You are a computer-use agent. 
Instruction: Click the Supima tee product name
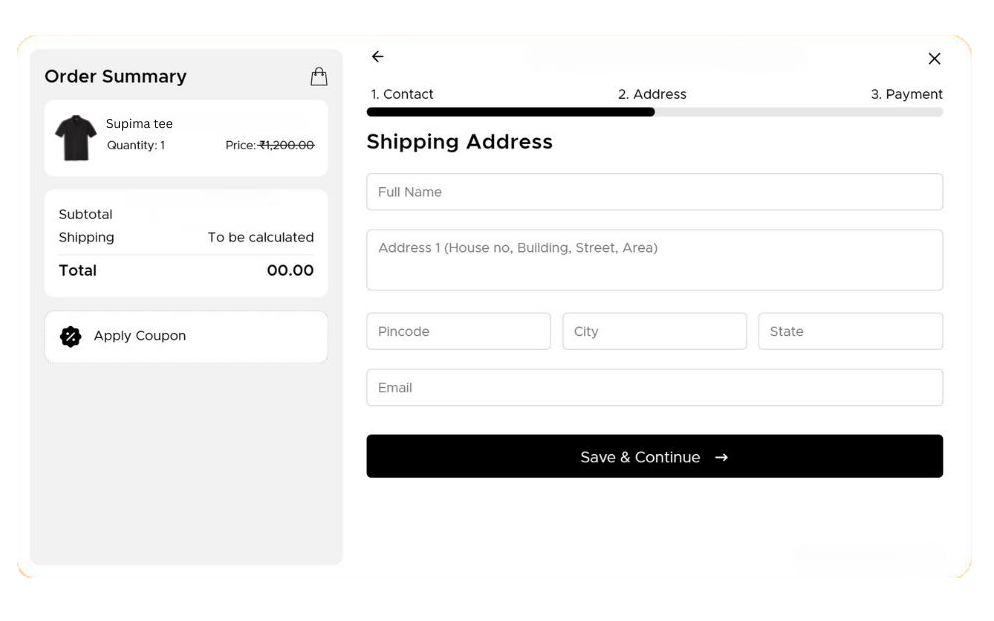point(139,124)
